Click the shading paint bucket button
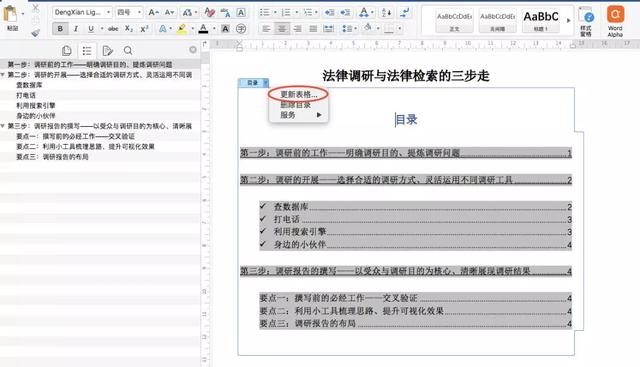The width and height of the screenshot is (640, 367). coord(368,29)
